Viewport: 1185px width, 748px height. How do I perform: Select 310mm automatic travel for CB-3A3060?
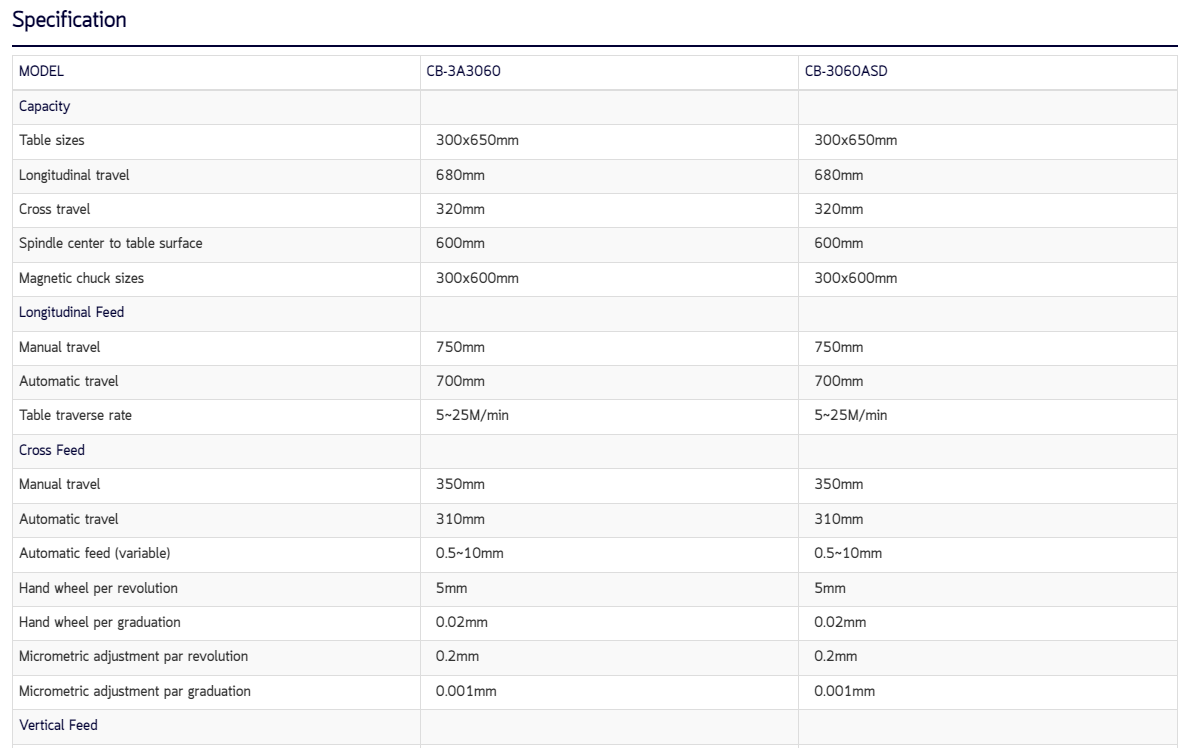[x=460, y=519]
